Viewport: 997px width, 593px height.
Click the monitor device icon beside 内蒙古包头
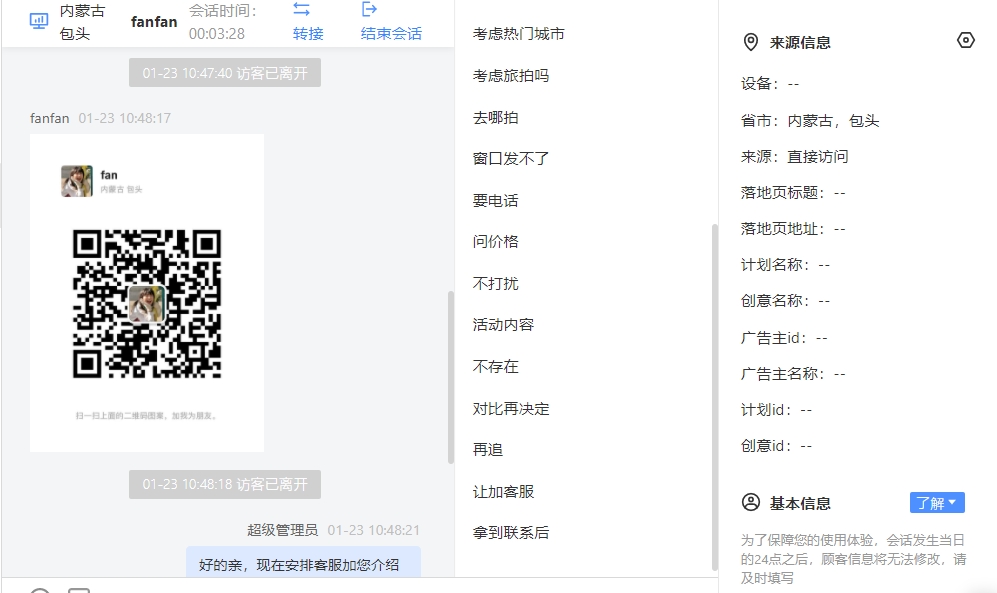[39, 21]
